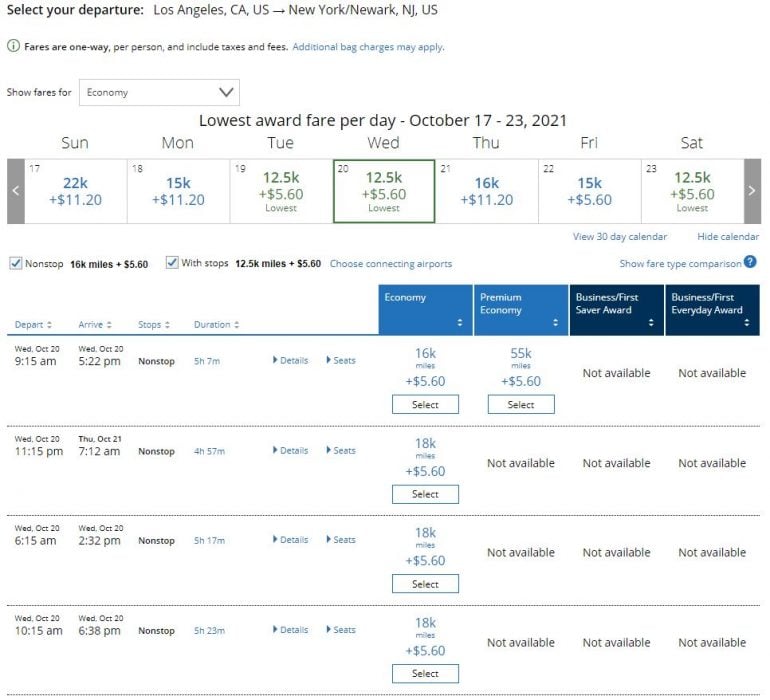This screenshot has height=700, width=770.
Task: Select 55k Premium Economy fare
Action: [x=521, y=405]
